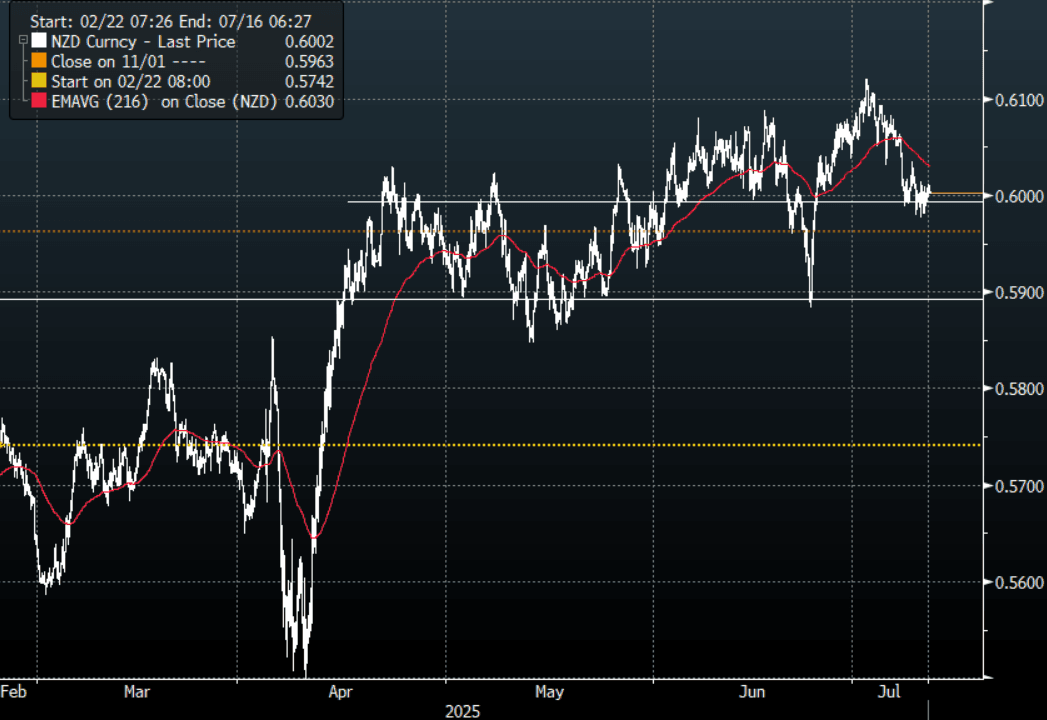Click the 0.6100 price axis label
Screen dimensions: 1047x720
(1019, 100)
